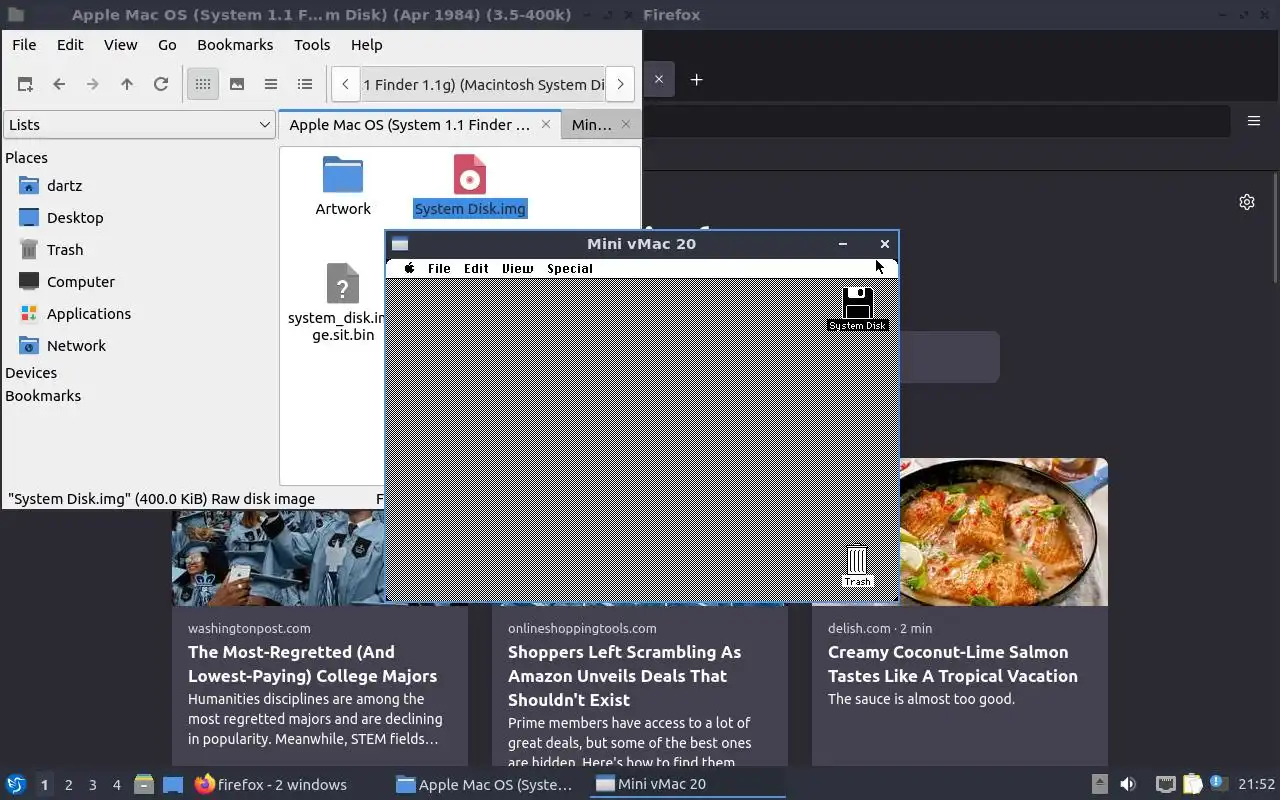This screenshot has width=1280, height=800.
Task: Open the Lists side pane dropdown
Action: (x=139, y=124)
